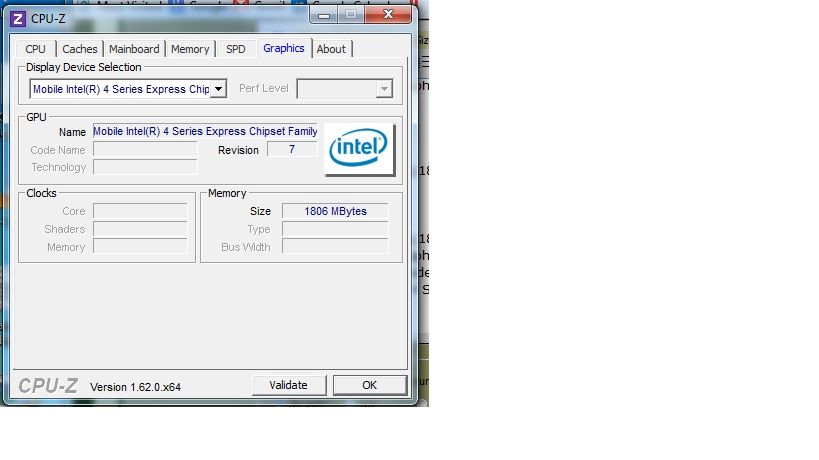Click the Core clock field

[140, 211]
